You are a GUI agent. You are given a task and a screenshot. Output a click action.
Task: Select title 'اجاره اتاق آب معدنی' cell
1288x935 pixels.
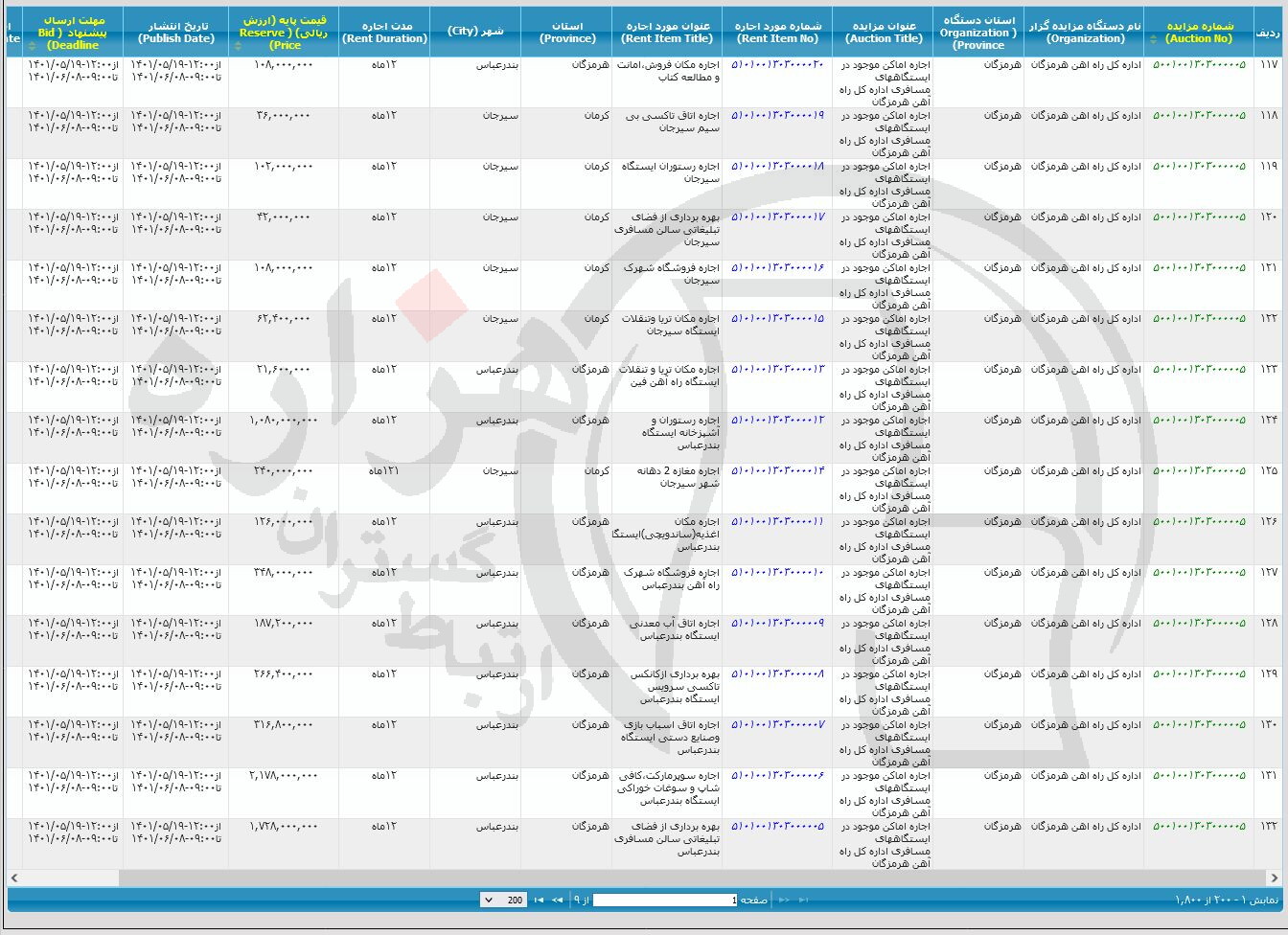(667, 641)
